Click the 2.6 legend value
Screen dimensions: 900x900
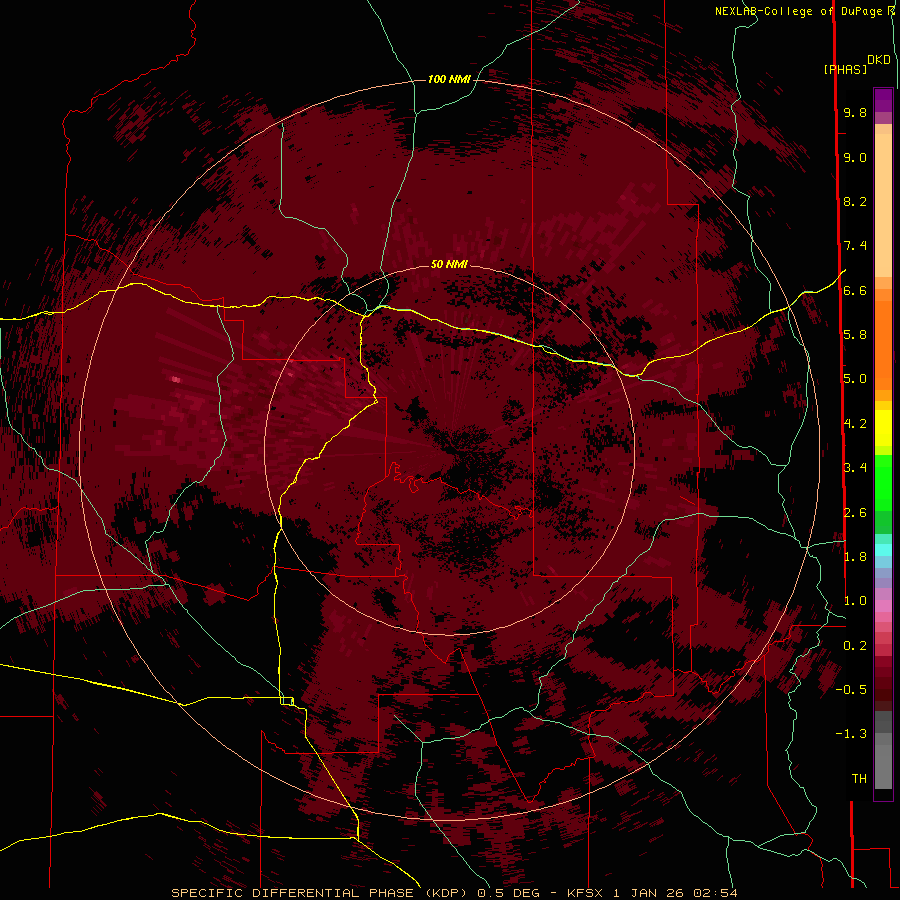pos(855,513)
